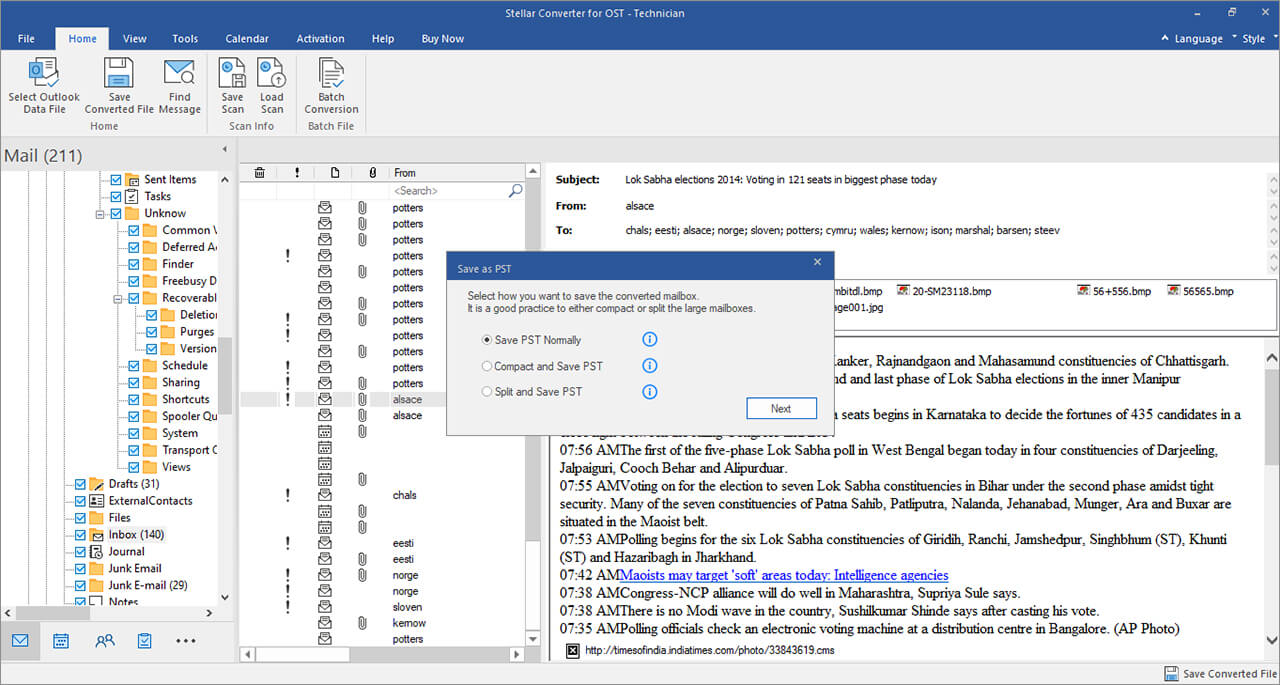Select the Save PST Normally option
The image size is (1280, 685).
point(488,340)
